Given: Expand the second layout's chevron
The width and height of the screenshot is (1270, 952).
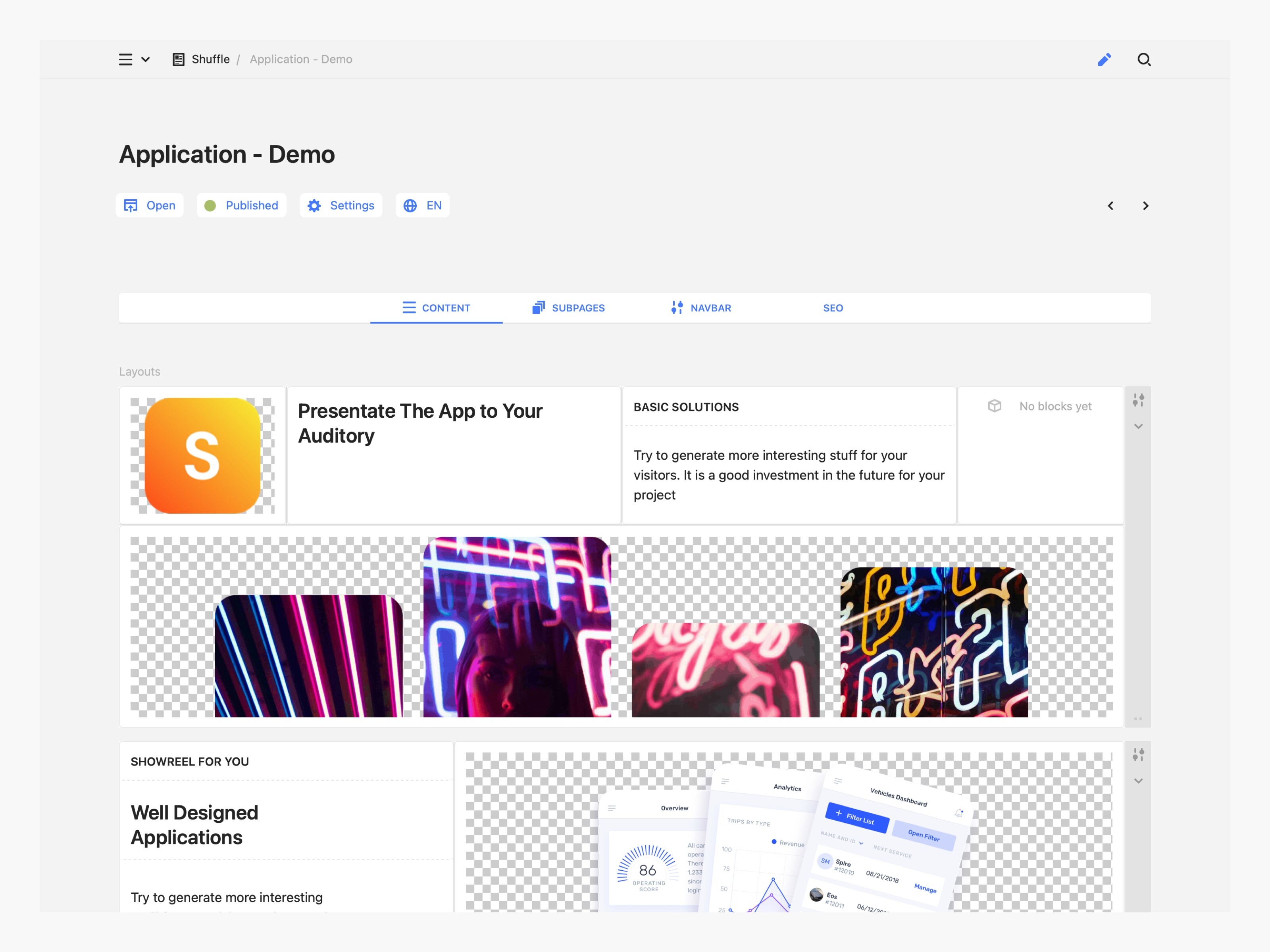Looking at the screenshot, I should [x=1138, y=781].
